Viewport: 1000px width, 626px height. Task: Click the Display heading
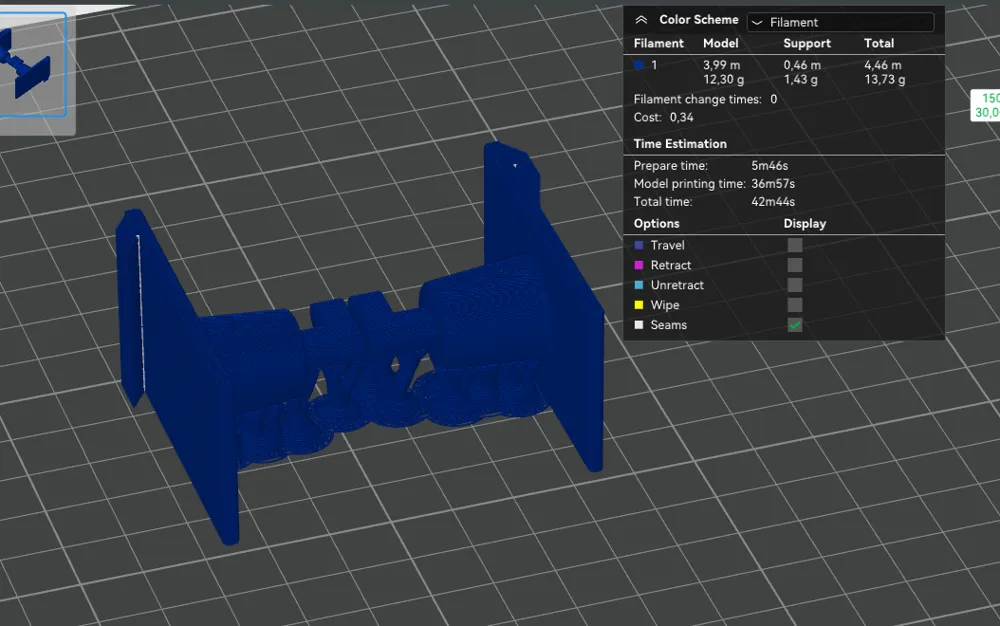pos(805,224)
